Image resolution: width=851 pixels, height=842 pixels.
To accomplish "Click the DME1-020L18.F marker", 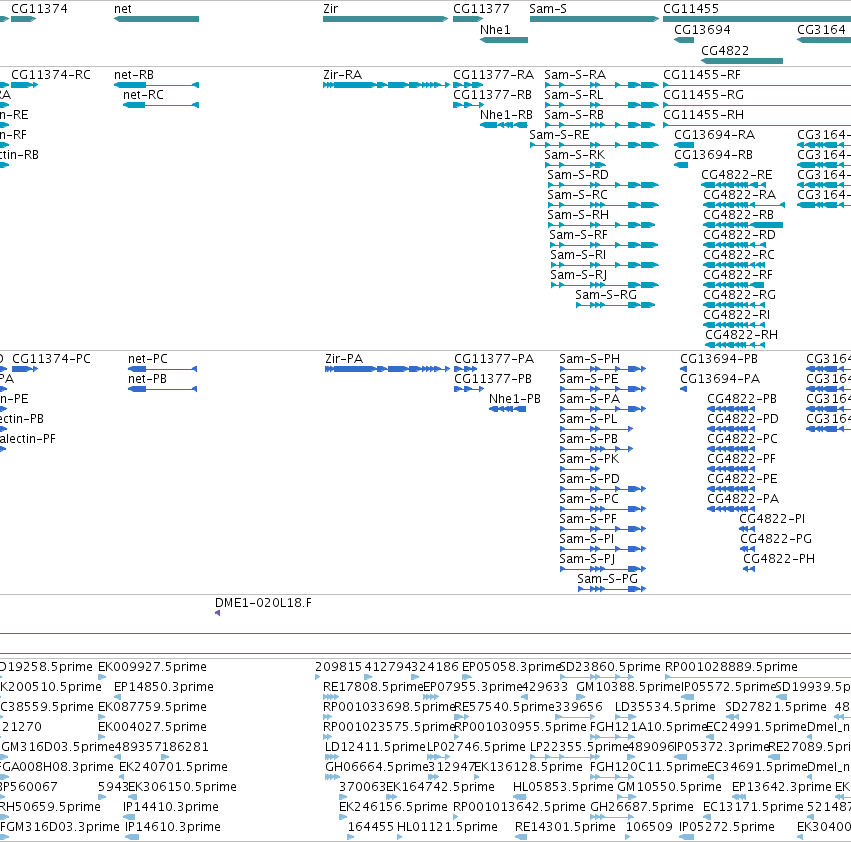I will (x=218, y=613).
